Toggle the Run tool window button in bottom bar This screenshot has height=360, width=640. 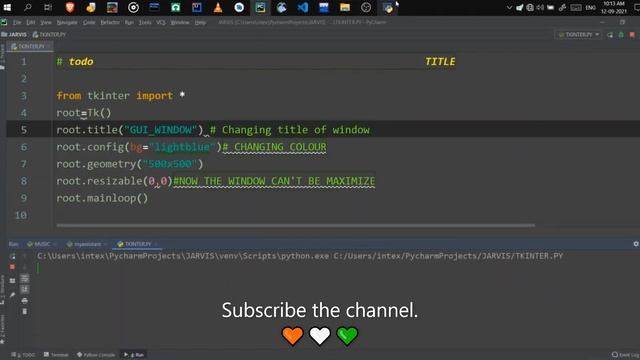pyautogui.click(x=134, y=355)
